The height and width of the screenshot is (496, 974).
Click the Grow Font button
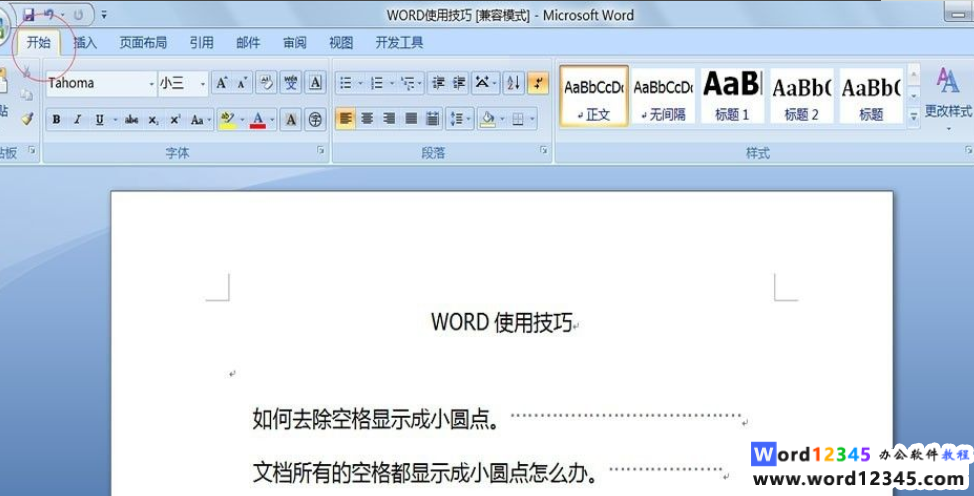221,83
